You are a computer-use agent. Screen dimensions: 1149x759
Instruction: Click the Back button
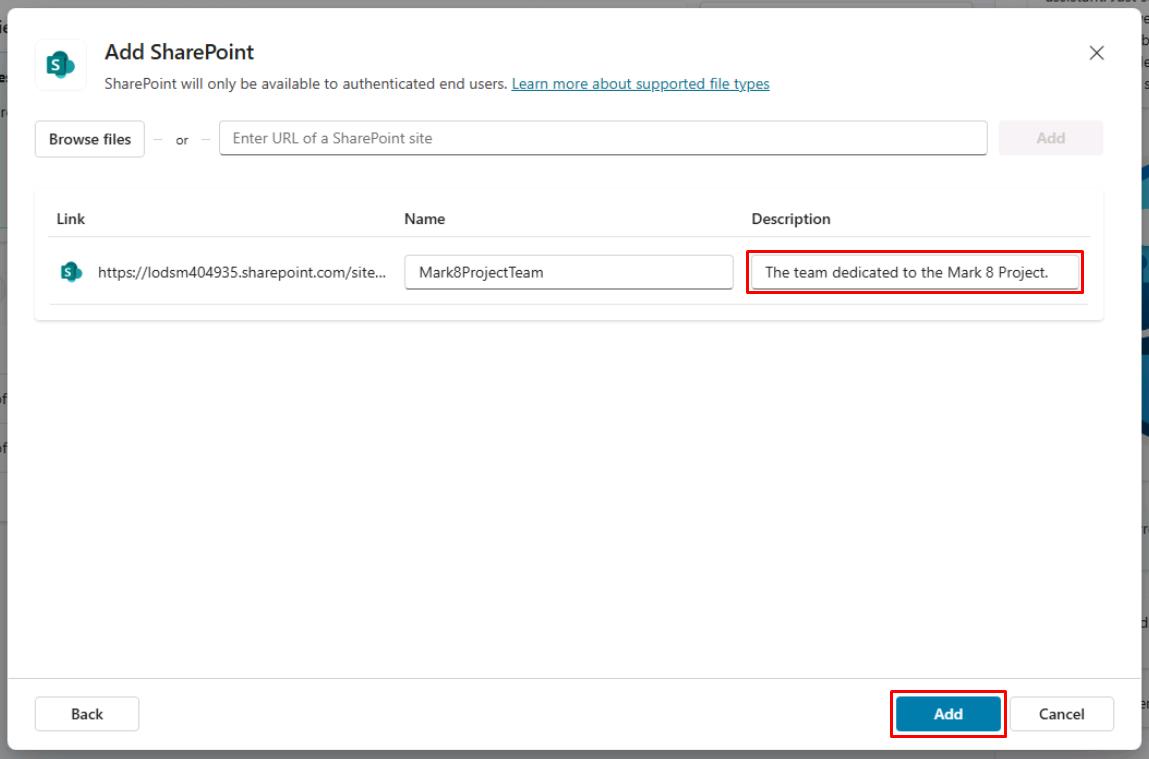pyautogui.click(x=87, y=713)
